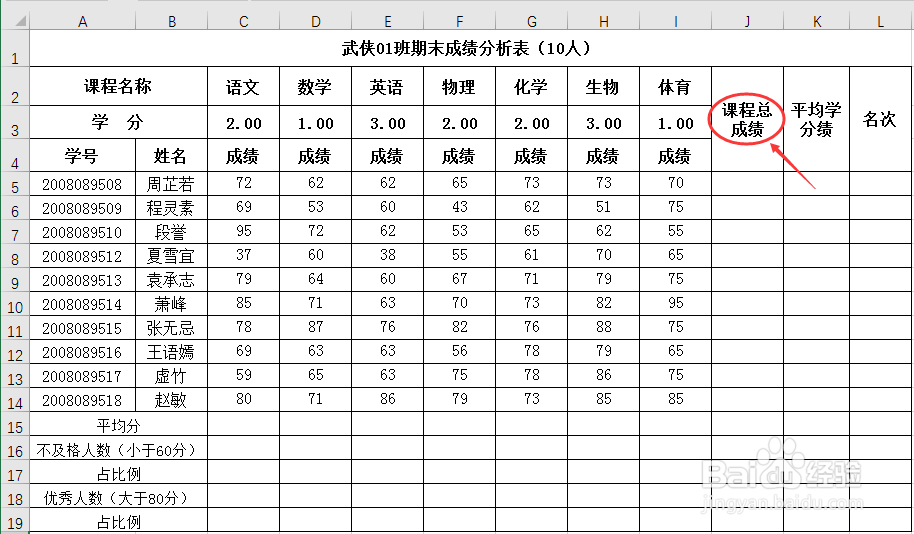Image resolution: width=914 pixels, height=534 pixels.
Task: Click 张无忌's 生物 score 88
Action: click(x=603, y=327)
